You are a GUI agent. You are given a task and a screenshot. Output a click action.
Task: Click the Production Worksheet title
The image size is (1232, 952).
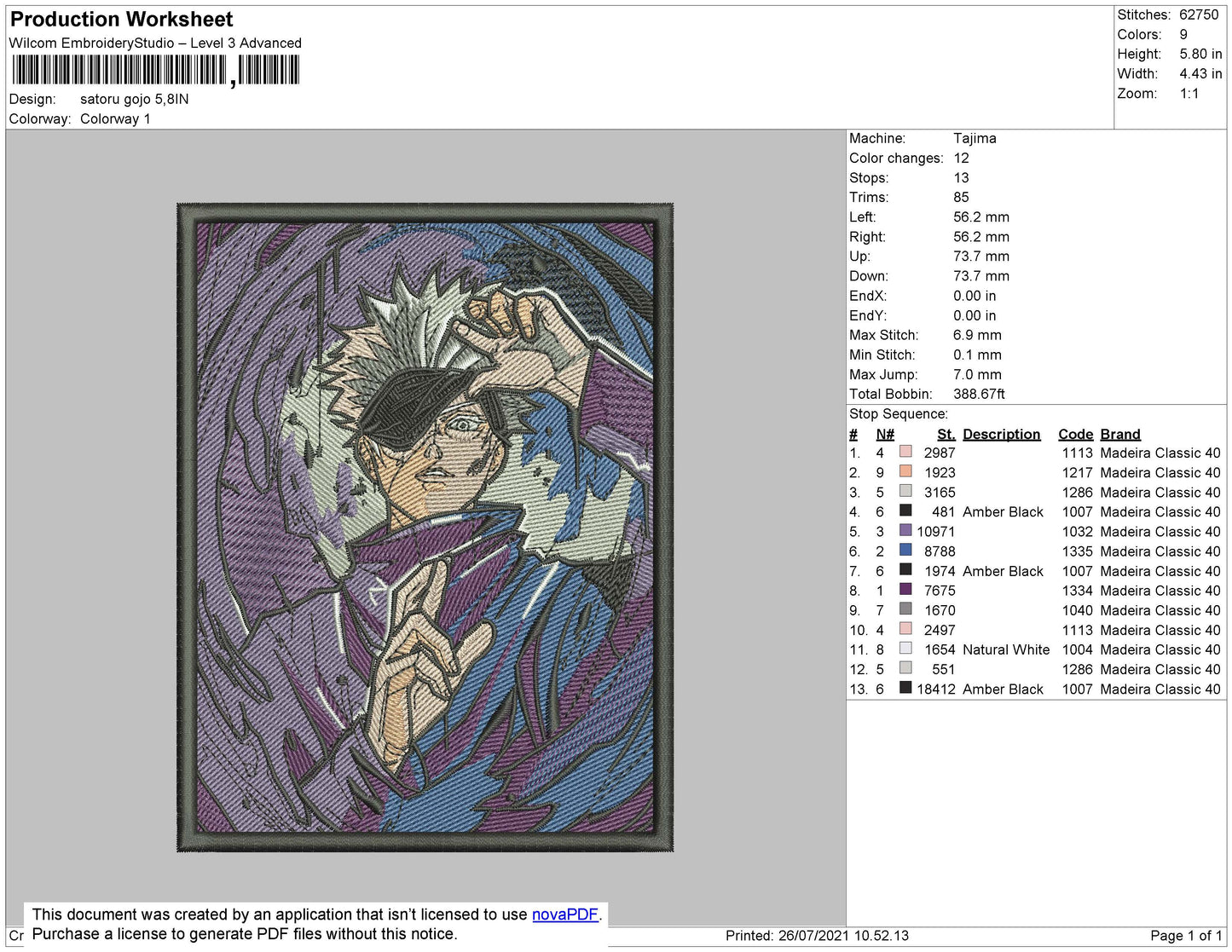(x=121, y=19)
